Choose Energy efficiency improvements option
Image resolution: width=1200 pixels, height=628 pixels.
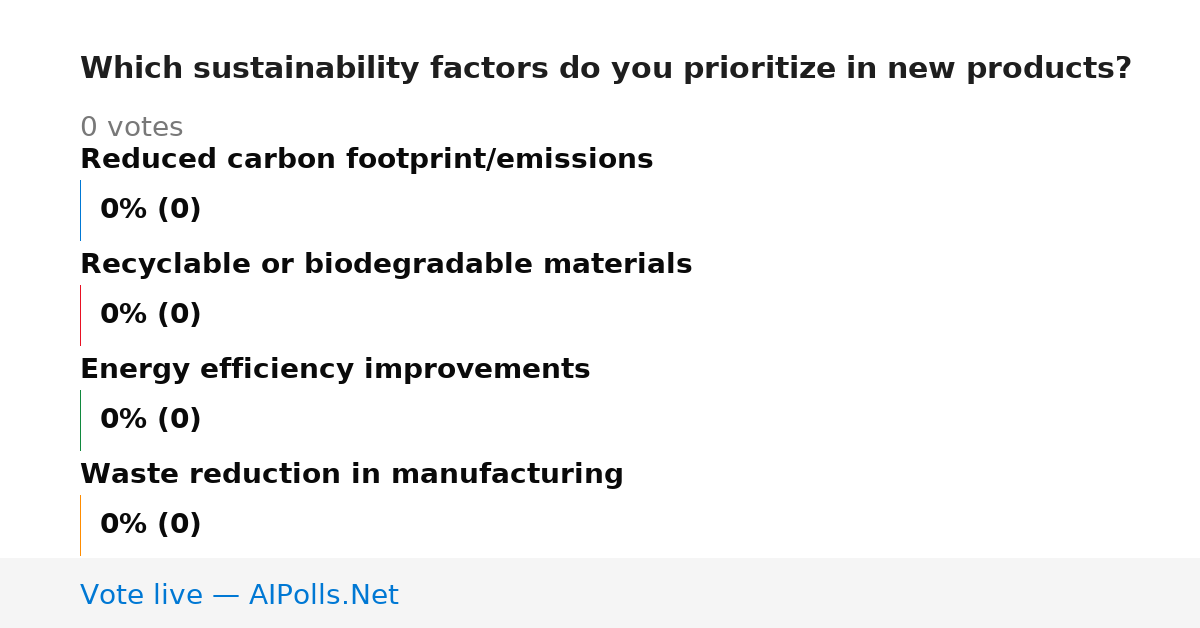click(335, 369)
